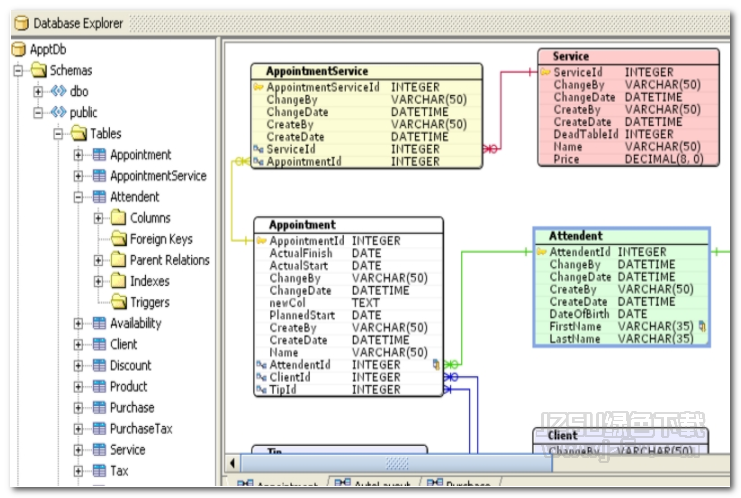
Task: Click the primary key icon beside AppointmentId in Appointment
Action: point(261,241)
